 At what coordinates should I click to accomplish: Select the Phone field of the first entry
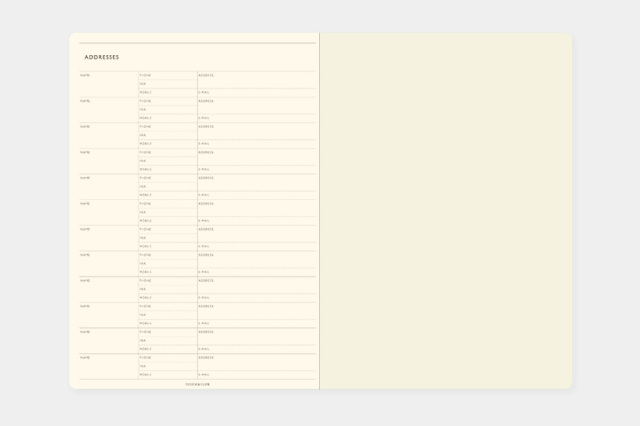(167, 75)
